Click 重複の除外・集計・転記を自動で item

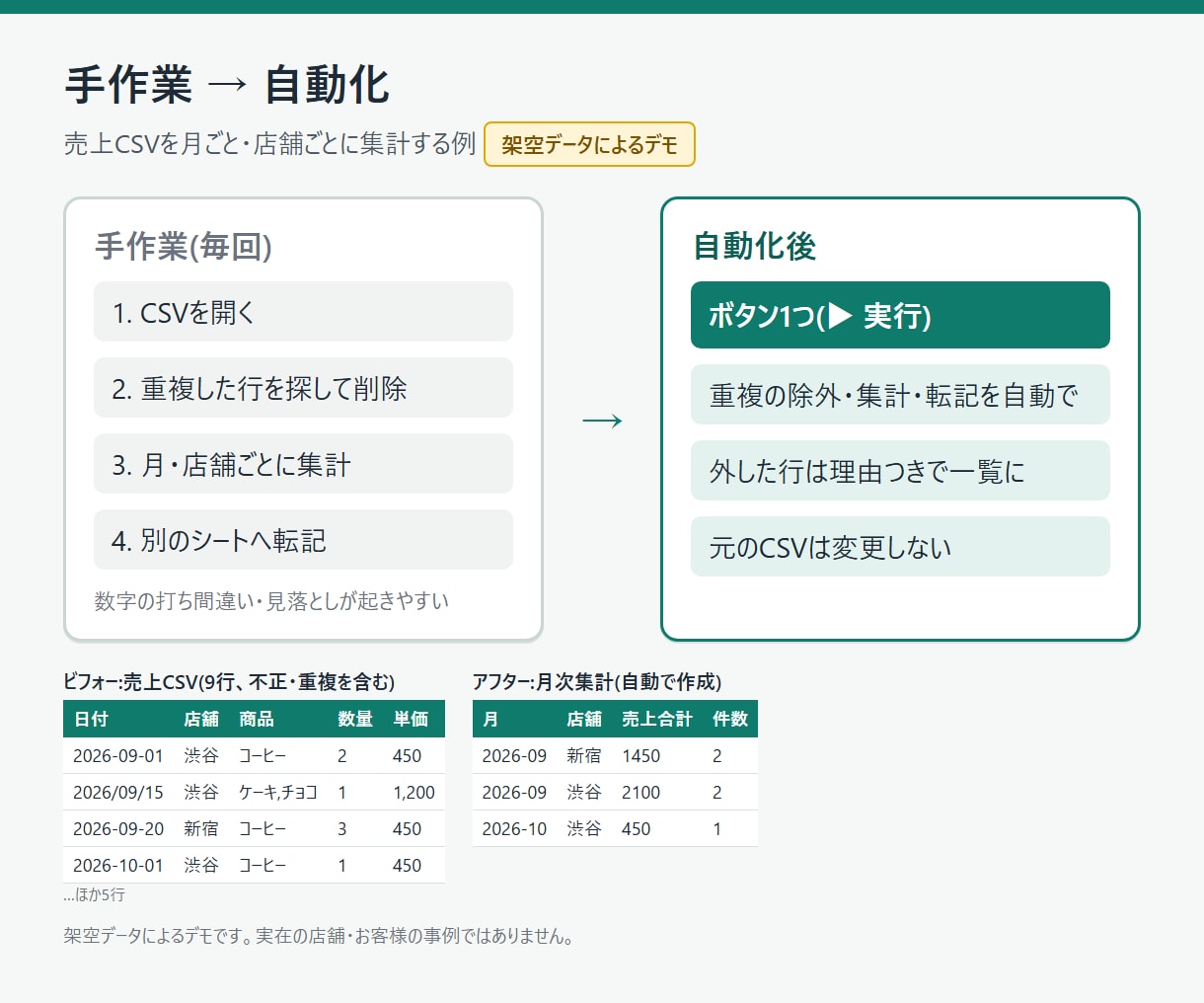[900, 395]
